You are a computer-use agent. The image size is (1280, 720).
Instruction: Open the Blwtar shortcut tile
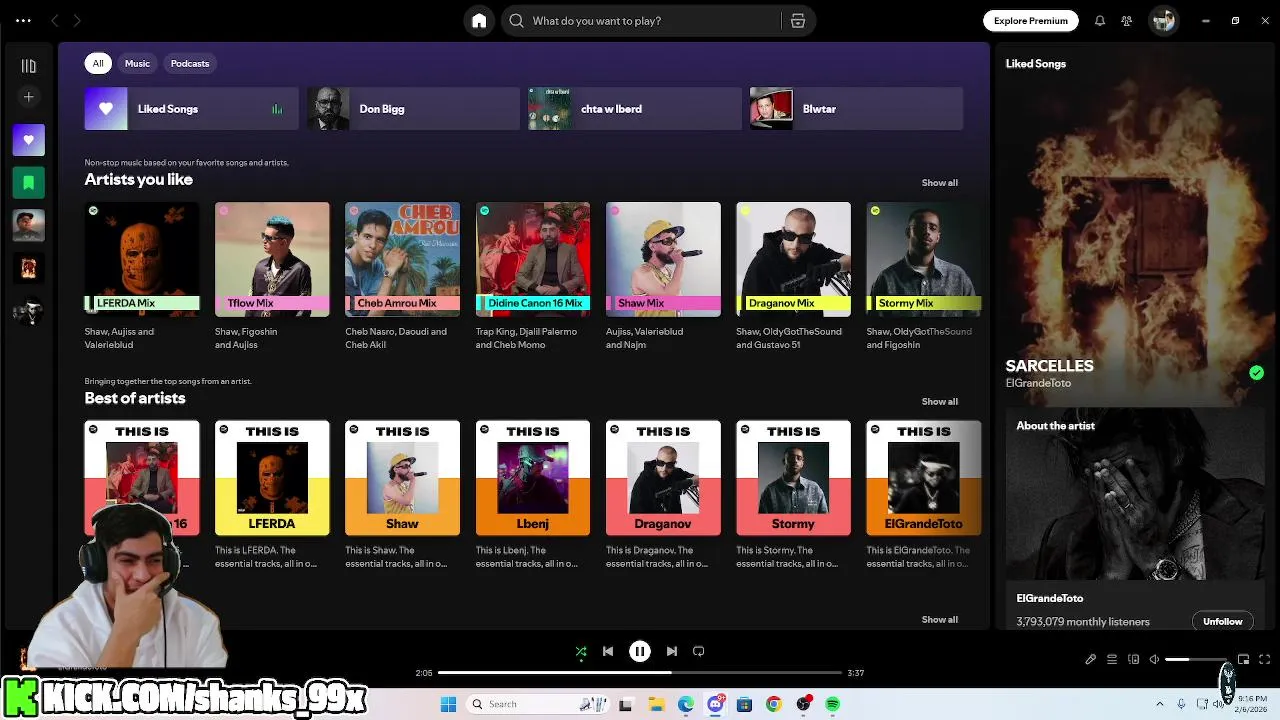click(857, 109)
